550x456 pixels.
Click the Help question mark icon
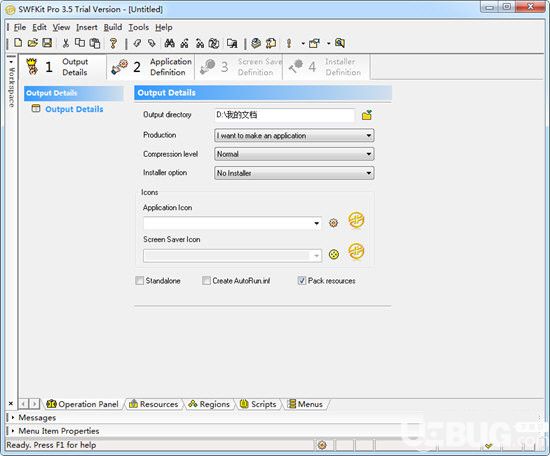[113, 43]
